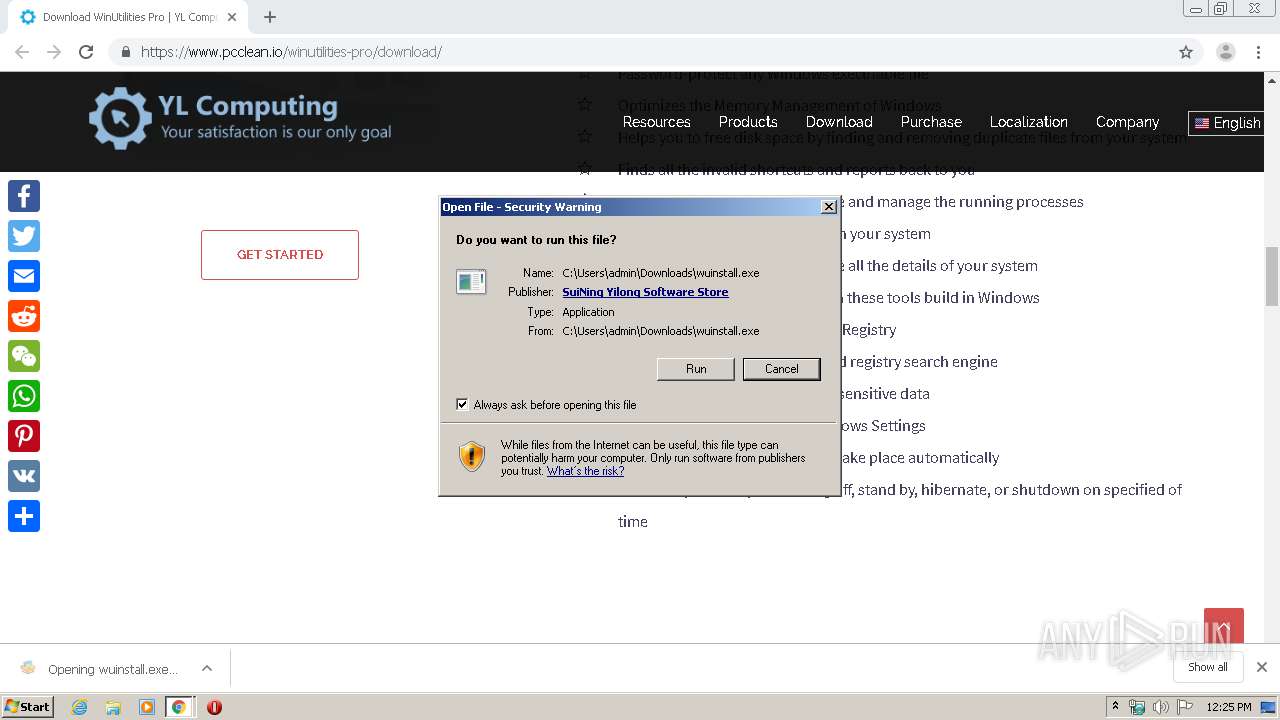Click the red Opera-style taskbar icon

click(x=214, y=707)
